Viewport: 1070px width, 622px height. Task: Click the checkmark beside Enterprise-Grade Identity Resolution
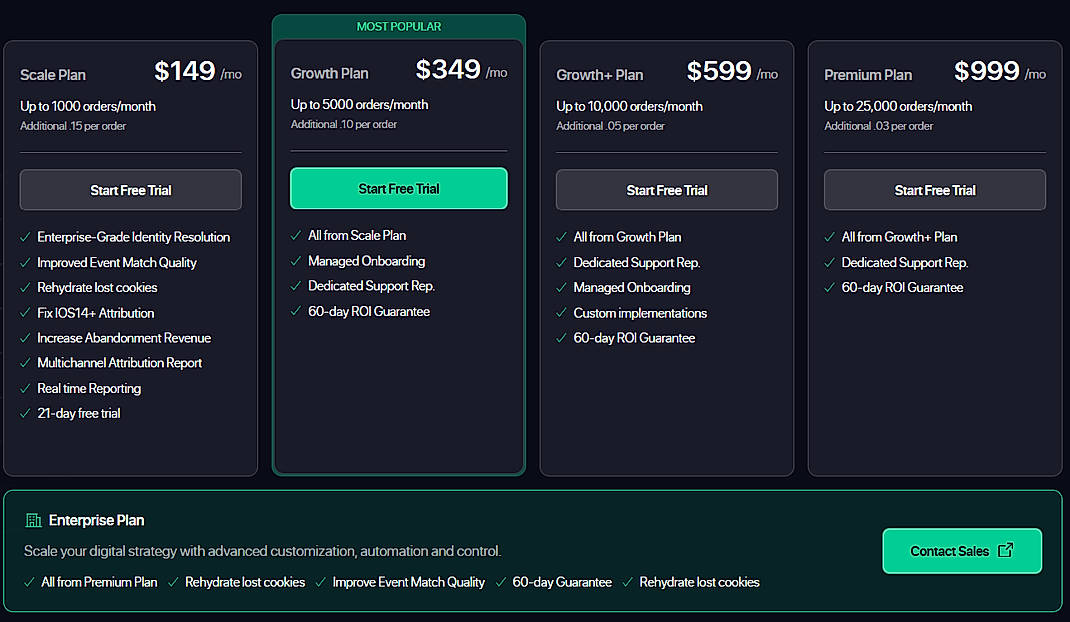click(23, 237)
